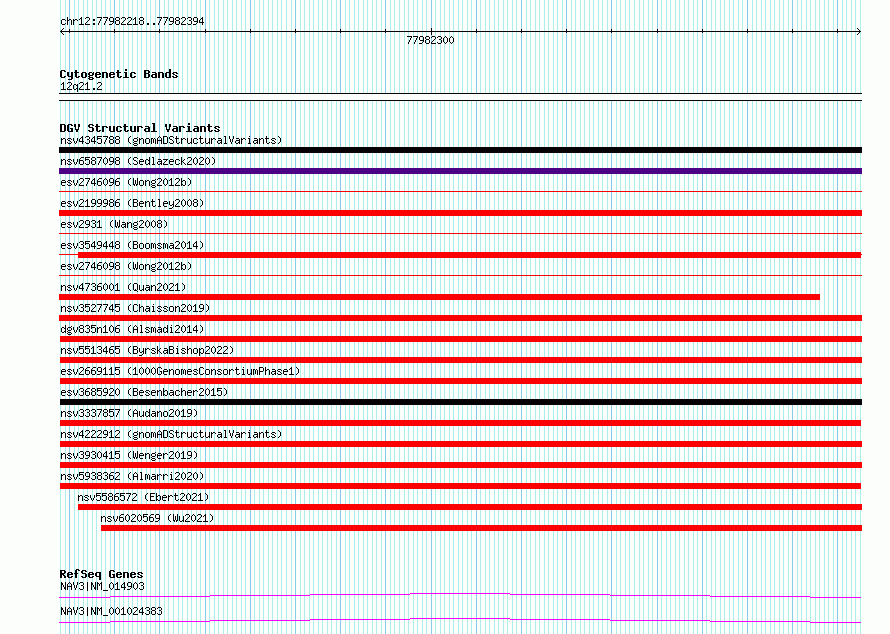This screenshot has width=890, height=634.
Task: Open variant nsv3337857 (Audano2019)
Action: coord(129,413)
